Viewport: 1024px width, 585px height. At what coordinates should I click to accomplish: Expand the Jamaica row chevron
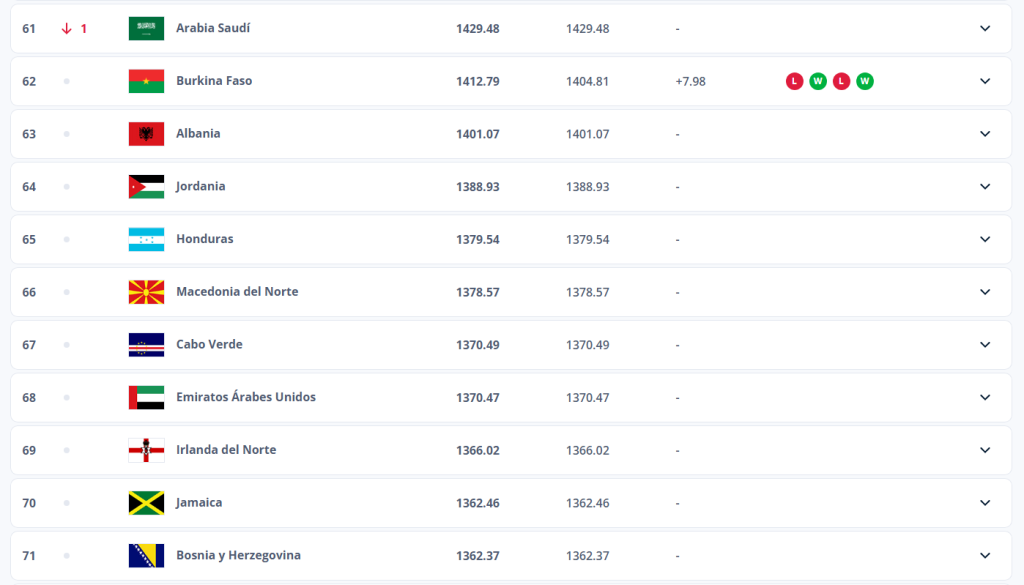(985, 503)
